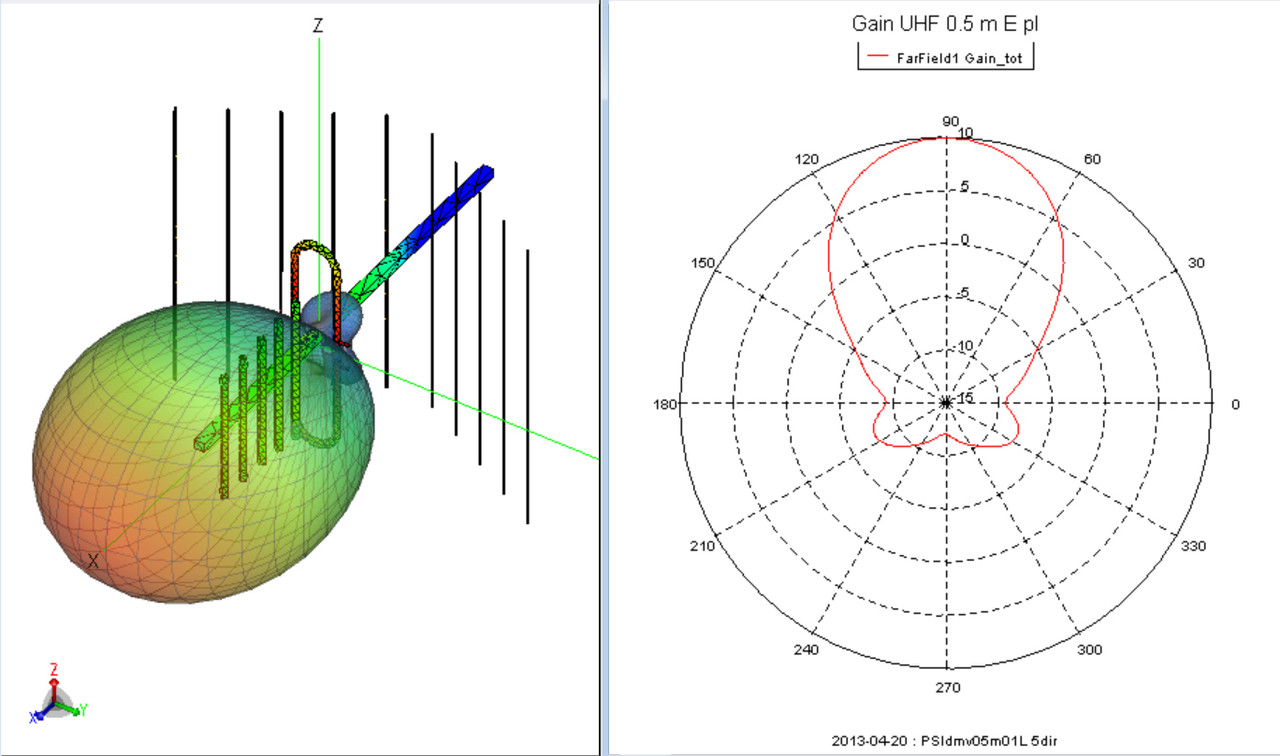Select the -5 radial gain label

963,293
